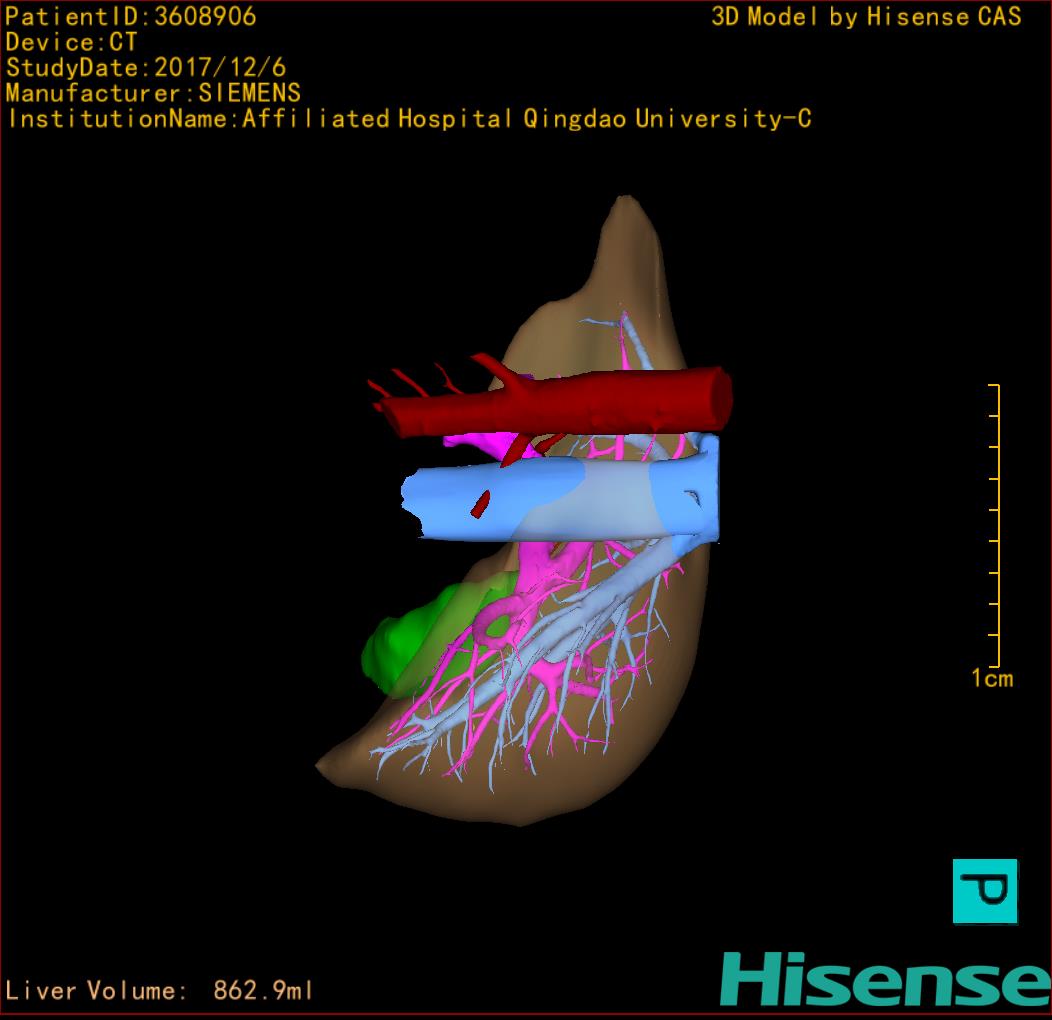Image resolution: width=1052 pixels, height=1020 pixels.
Task: Click the pink ring-shaped vessel loop
Action: (x=497, y=623)
